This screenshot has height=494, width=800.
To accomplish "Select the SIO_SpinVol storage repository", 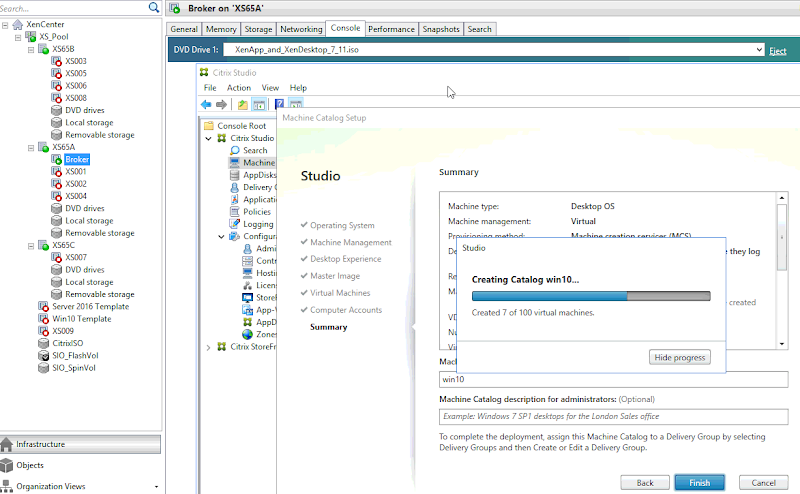I will point(73,367).
